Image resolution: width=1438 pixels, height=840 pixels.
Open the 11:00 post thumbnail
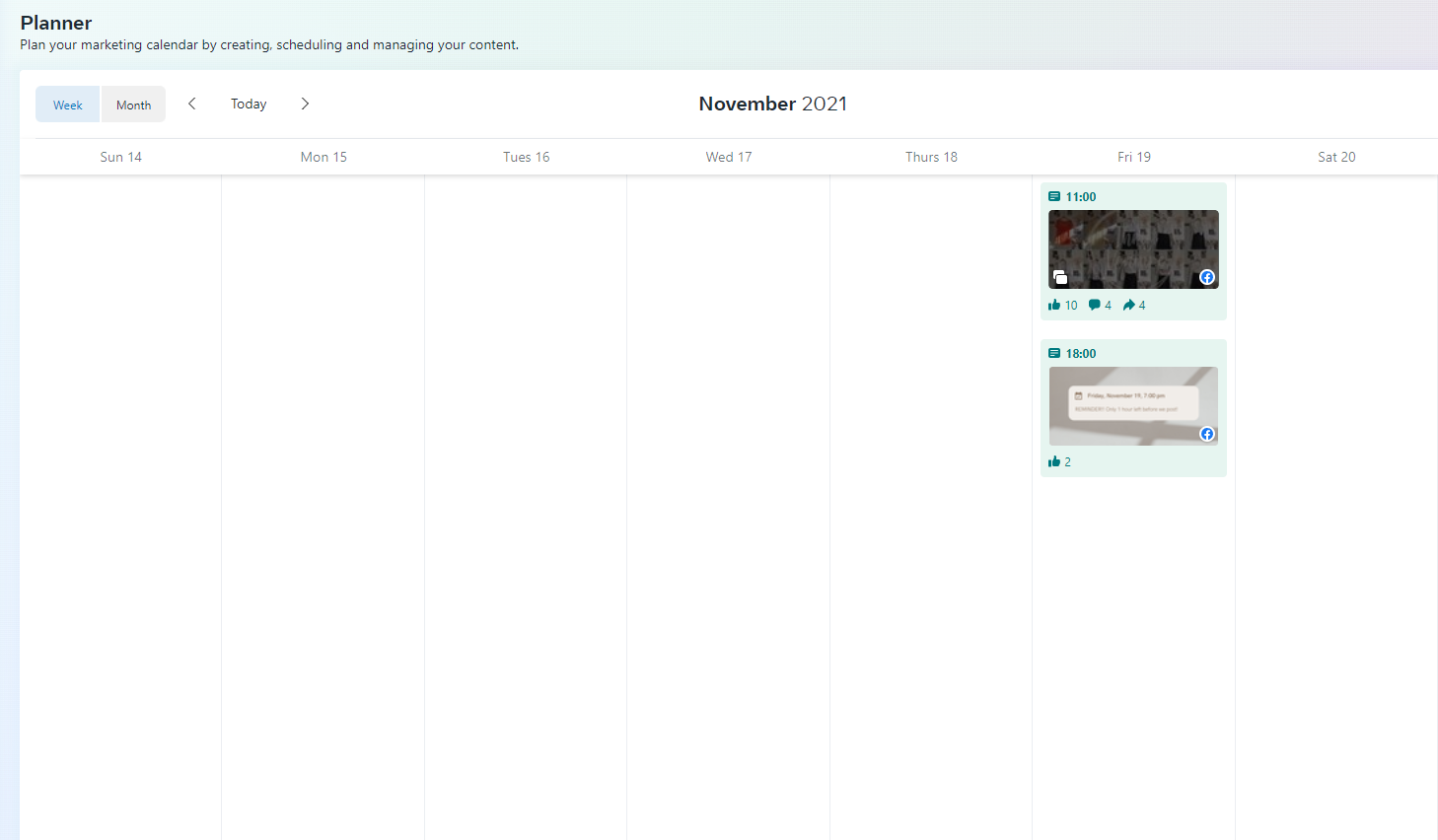(x=1133, y=249)
